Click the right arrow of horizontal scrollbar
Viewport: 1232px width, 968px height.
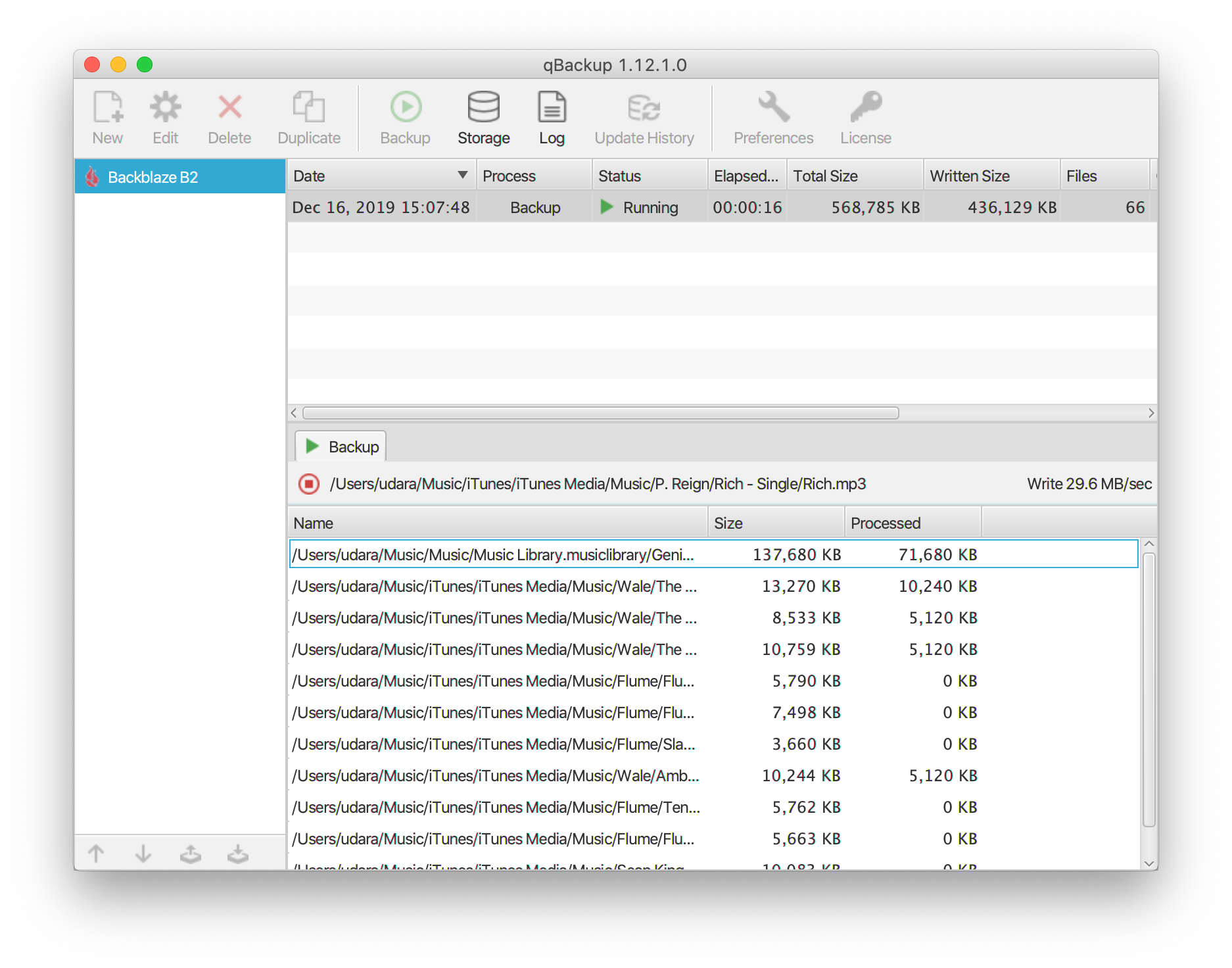pyautogui.click(x=1150, y=413)
